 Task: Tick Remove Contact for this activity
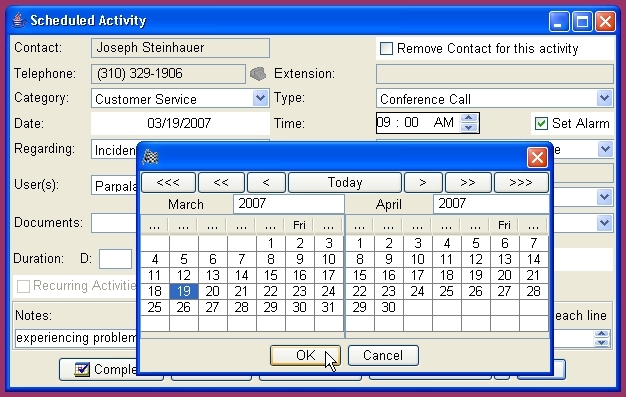386,49
